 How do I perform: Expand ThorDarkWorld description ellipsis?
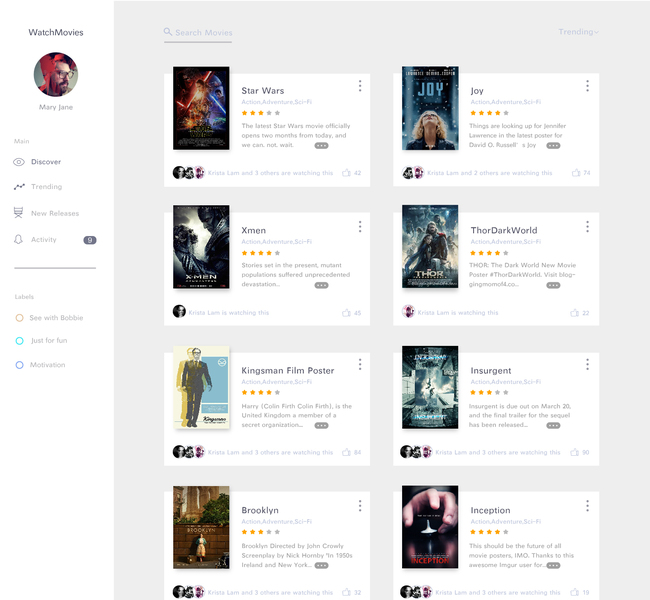(x=553, y=285)
